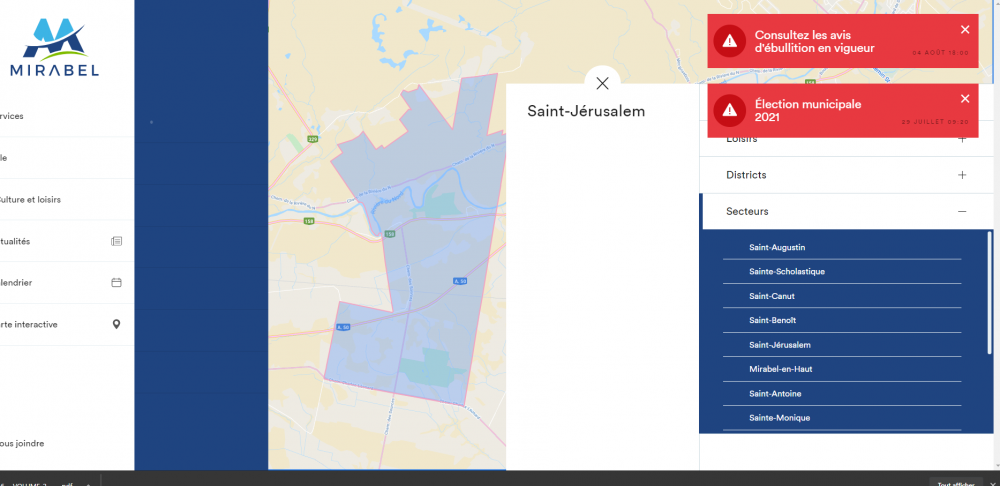Click the calendar icon beside Calendrier
1000x486 pixels.
(116, 283)
